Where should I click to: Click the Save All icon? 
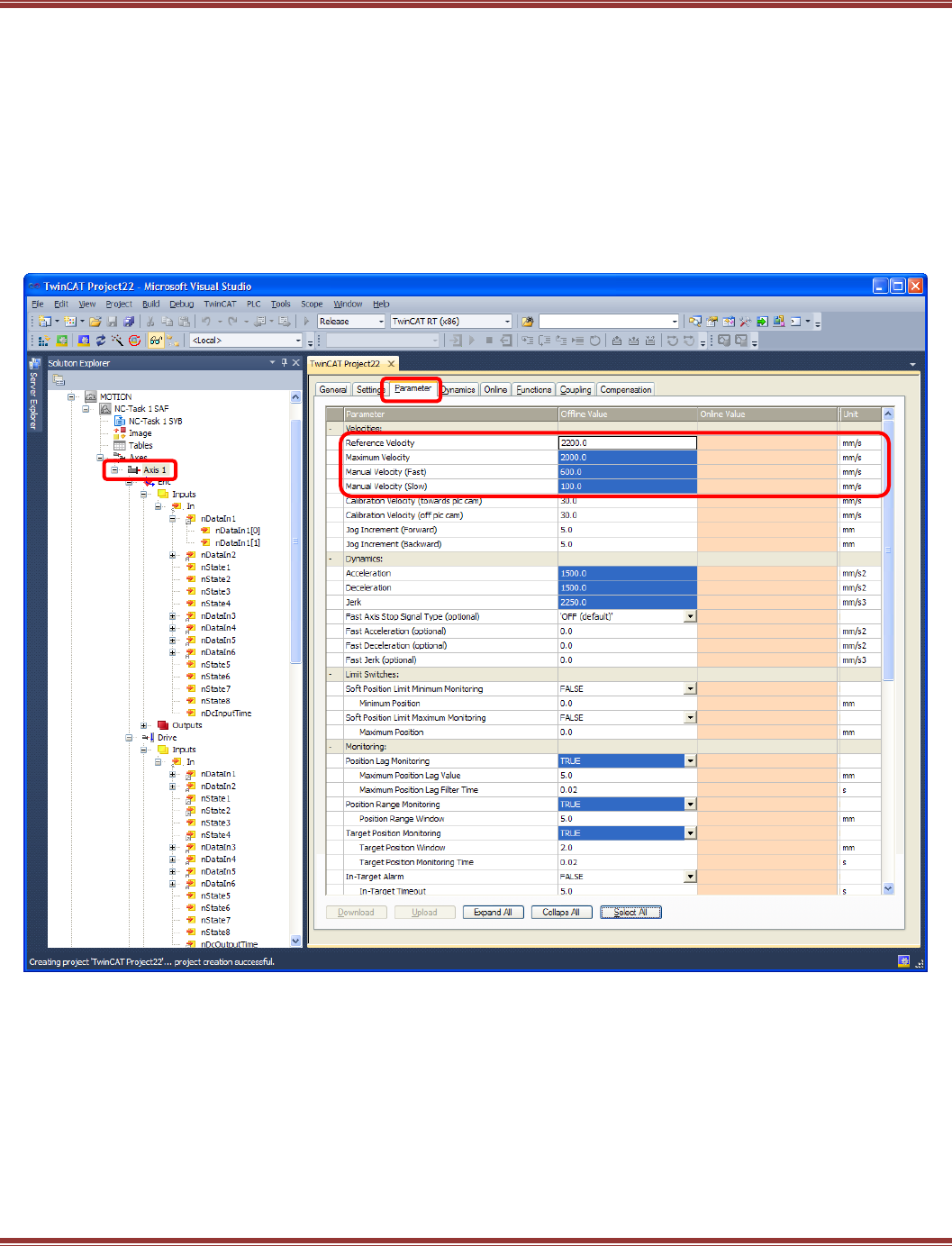click(129, 322)
